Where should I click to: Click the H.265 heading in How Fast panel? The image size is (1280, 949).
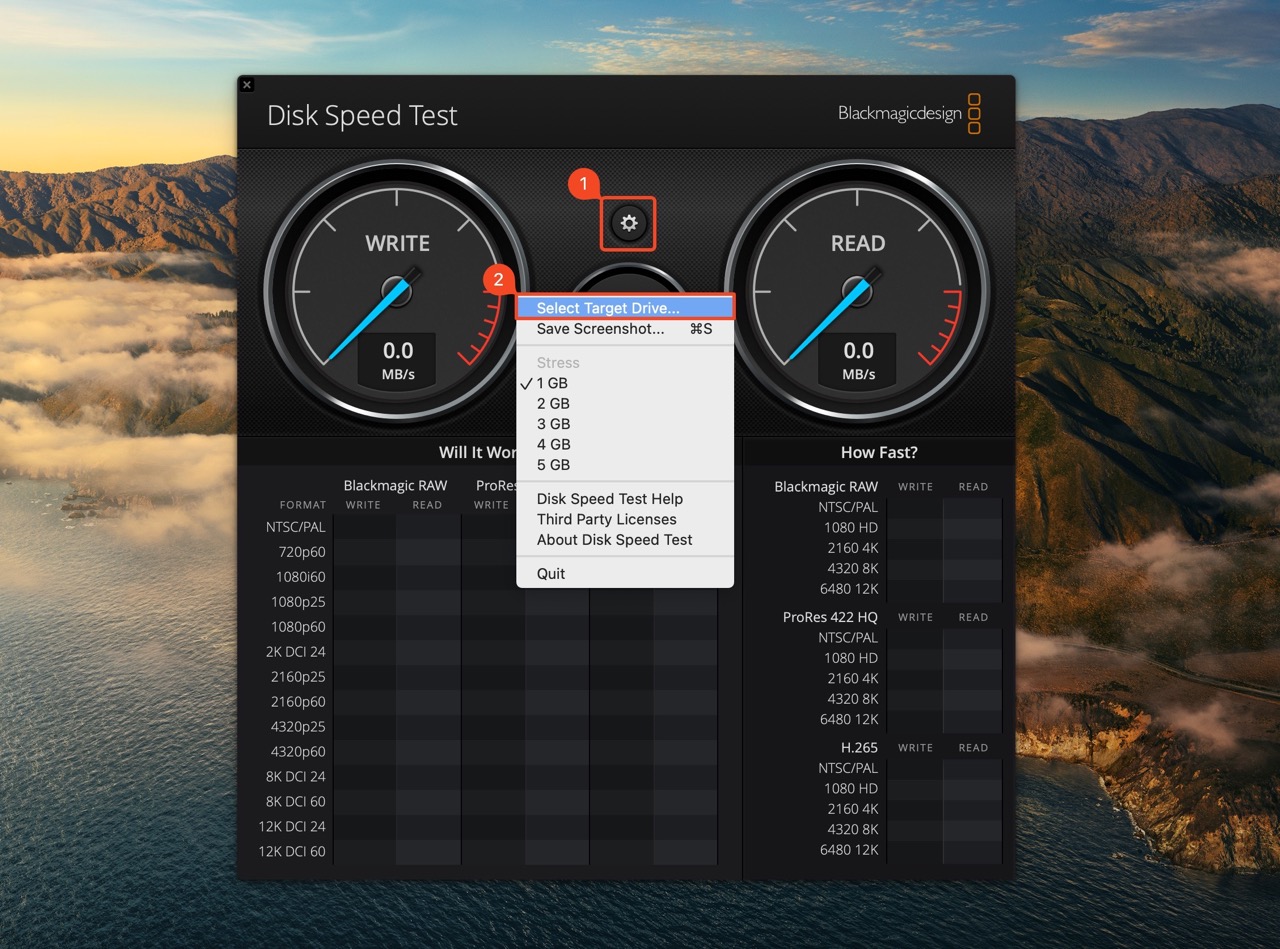[859, 747]
